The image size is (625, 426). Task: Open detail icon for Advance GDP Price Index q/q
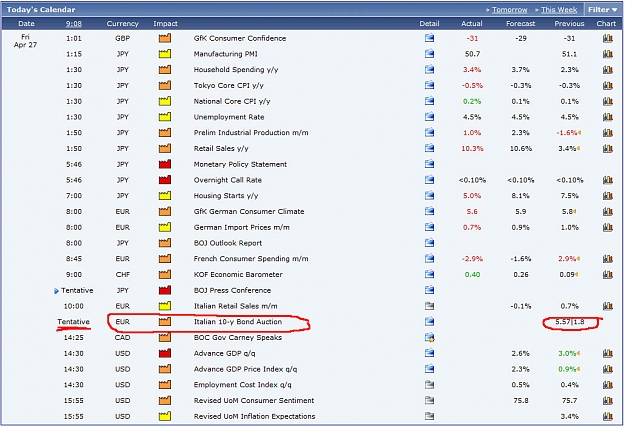(x=429, y=369)
